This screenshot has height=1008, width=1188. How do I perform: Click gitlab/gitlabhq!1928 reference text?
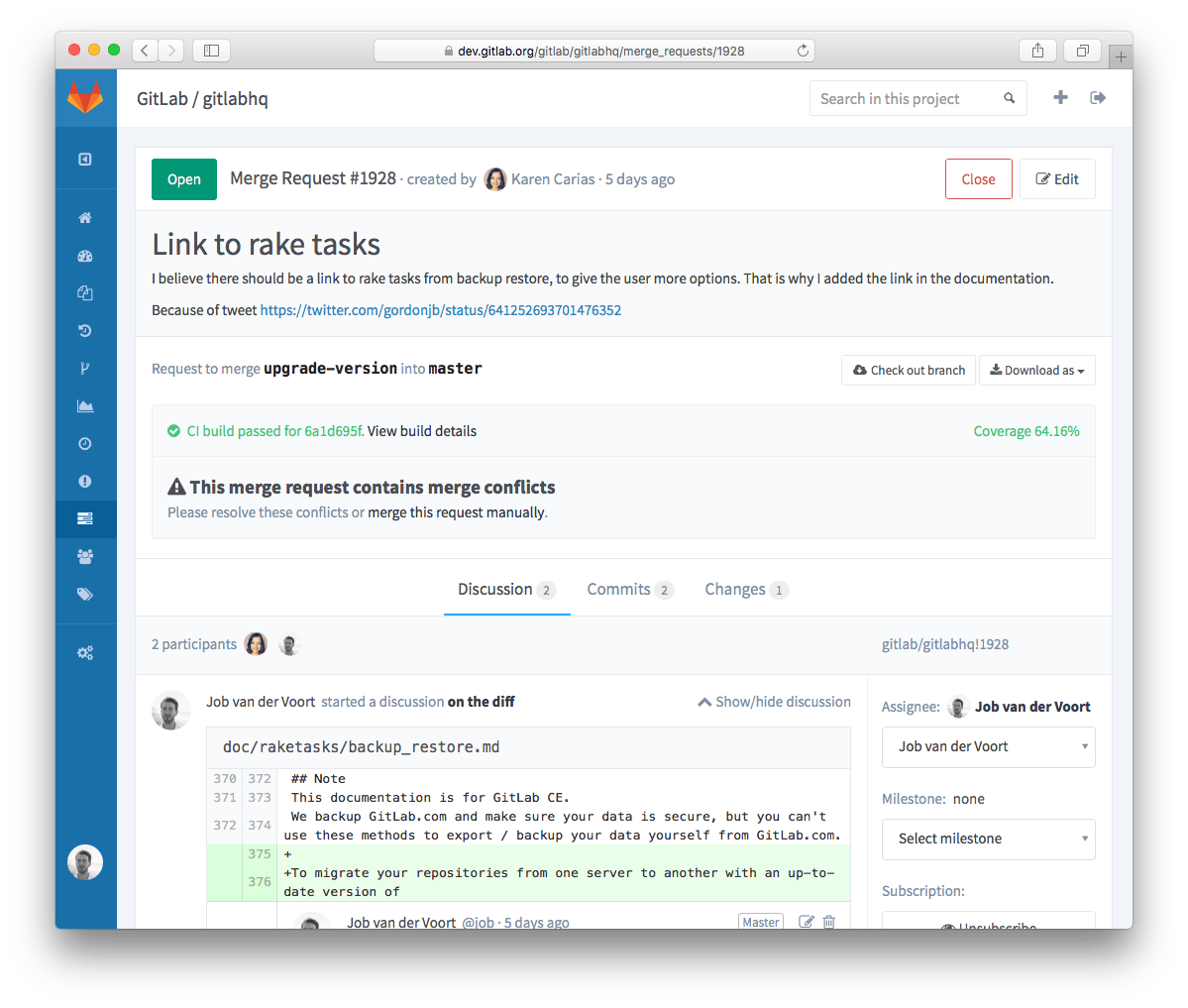(x=945, y=644)
